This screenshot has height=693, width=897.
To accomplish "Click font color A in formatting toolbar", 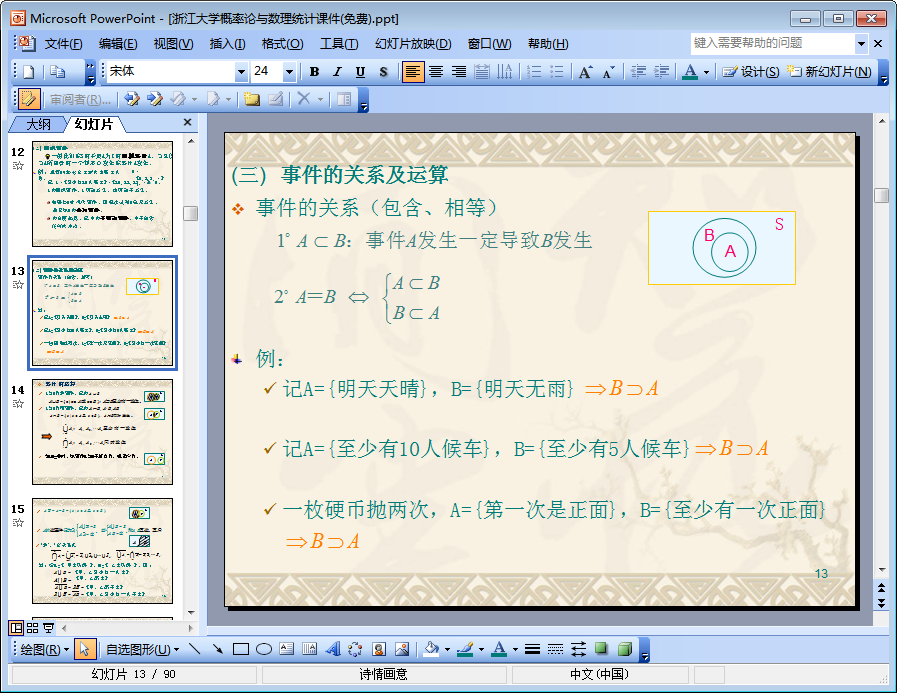I will (x=690, y=72).
